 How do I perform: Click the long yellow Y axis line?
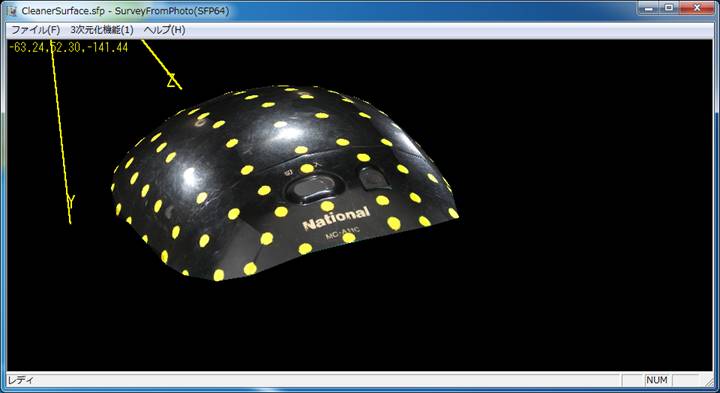(61, 132)
